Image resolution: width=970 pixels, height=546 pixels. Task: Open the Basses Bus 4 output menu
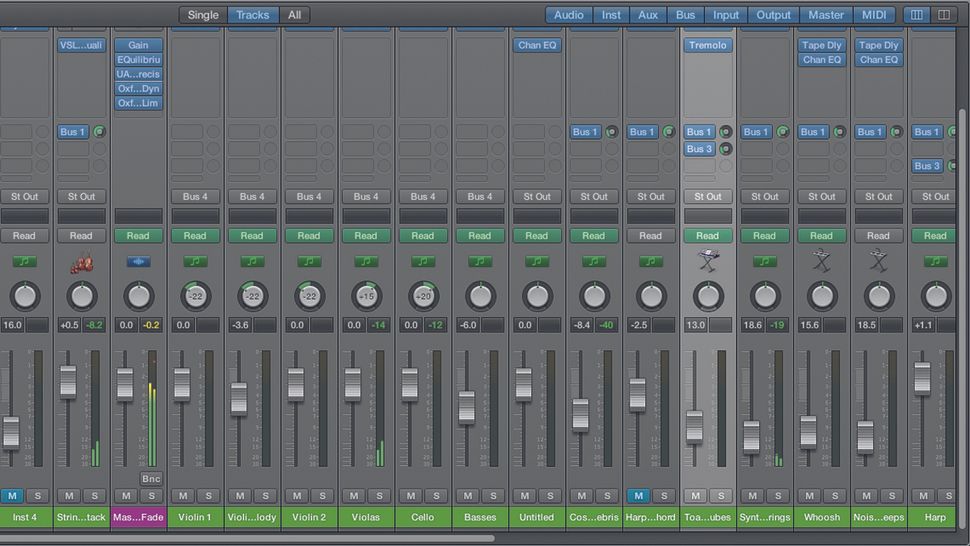coord(480,197)
